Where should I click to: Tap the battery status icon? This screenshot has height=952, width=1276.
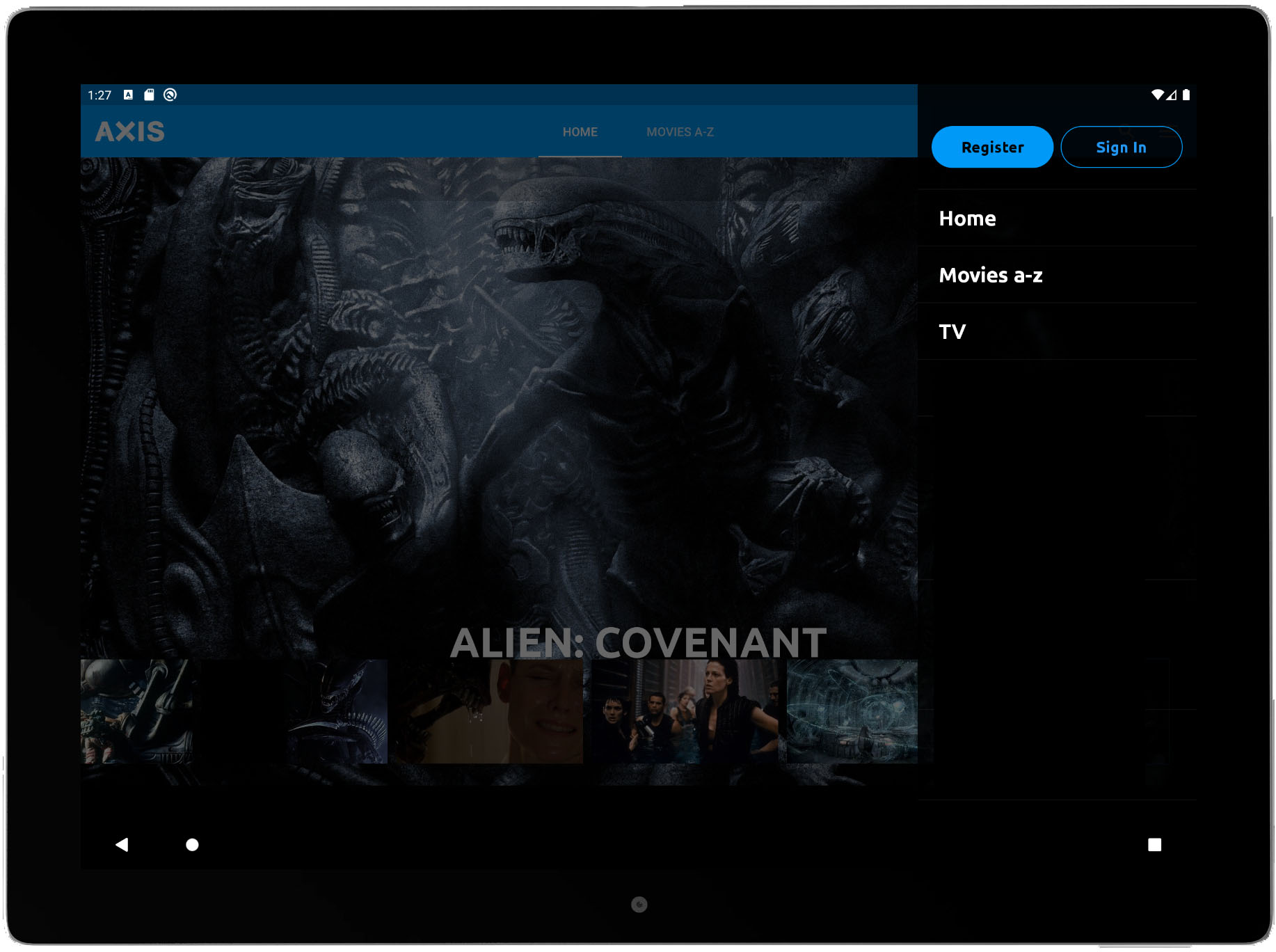click(x=1186, y=95)
